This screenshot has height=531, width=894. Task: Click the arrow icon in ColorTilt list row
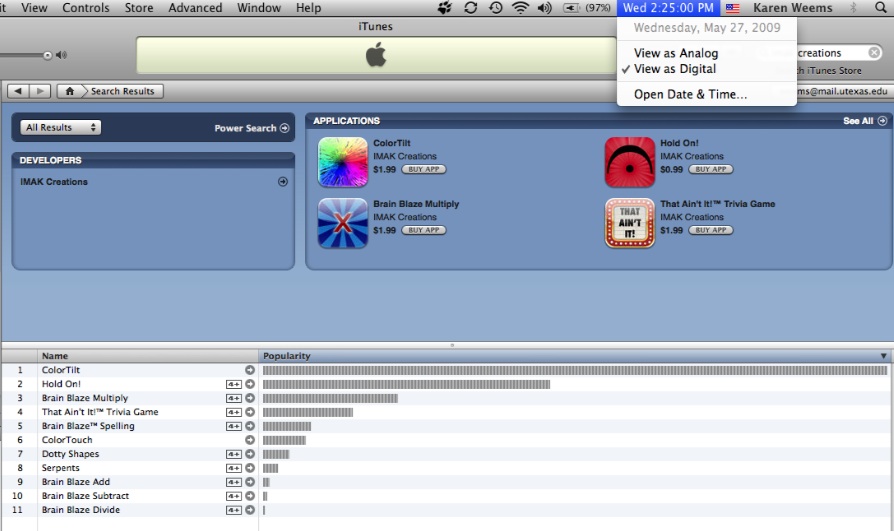250,370
